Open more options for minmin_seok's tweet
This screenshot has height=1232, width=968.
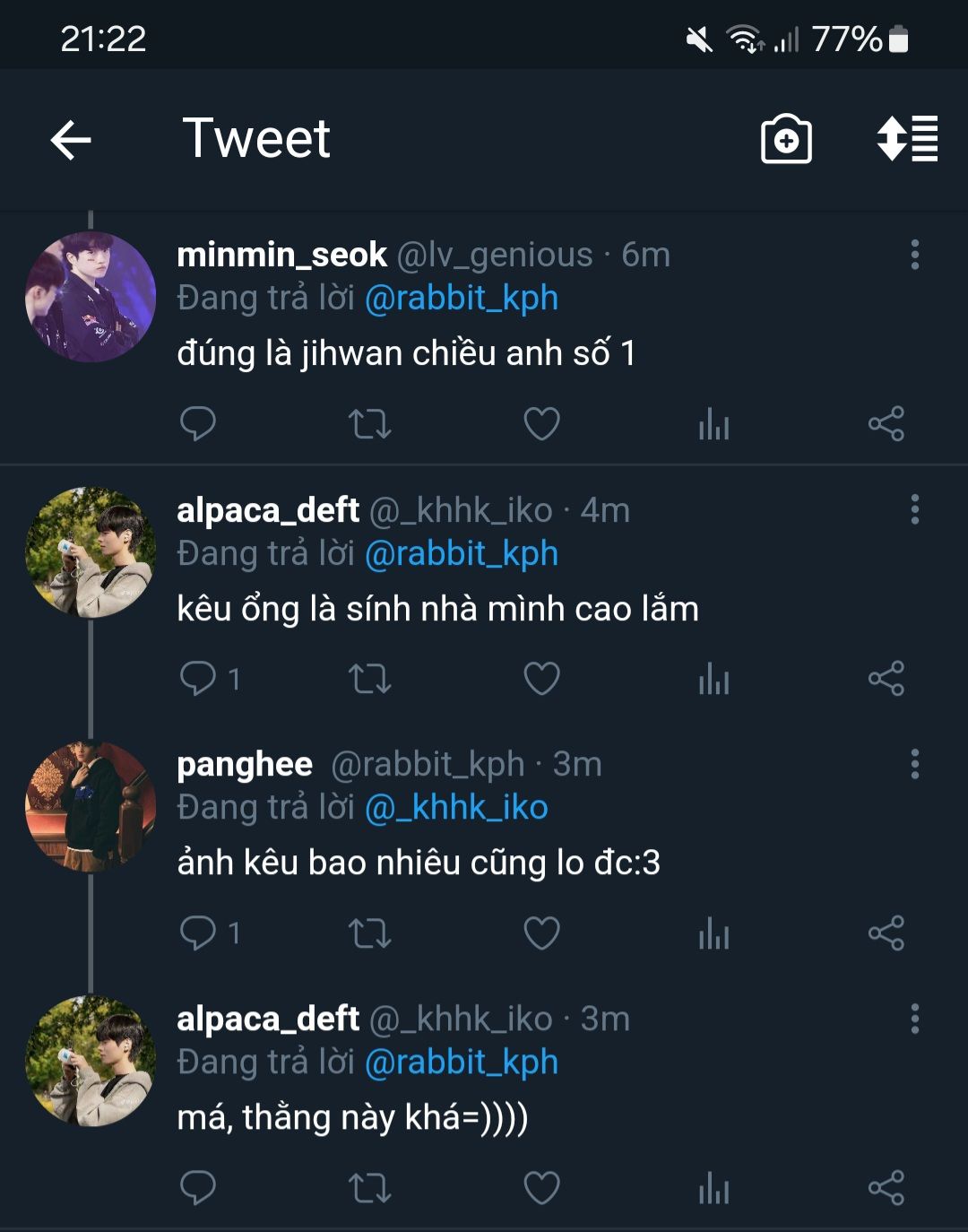point(914,255)
